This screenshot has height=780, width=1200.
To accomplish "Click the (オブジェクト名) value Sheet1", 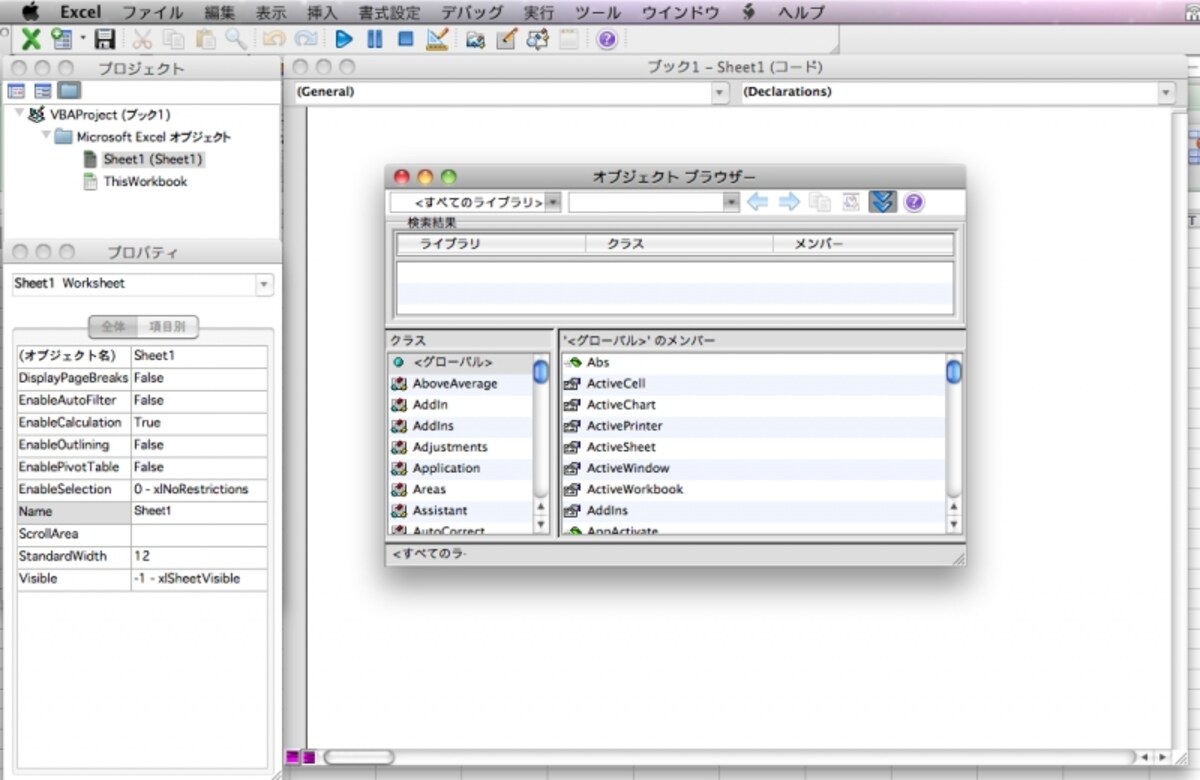I will (x=199, y=356).
